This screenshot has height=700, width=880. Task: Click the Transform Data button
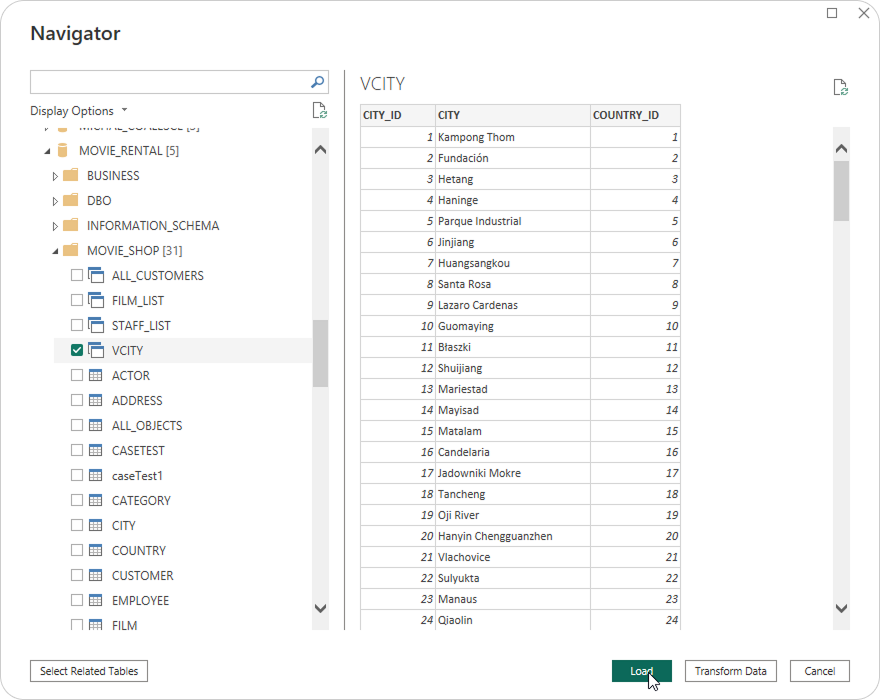point(730,671)
